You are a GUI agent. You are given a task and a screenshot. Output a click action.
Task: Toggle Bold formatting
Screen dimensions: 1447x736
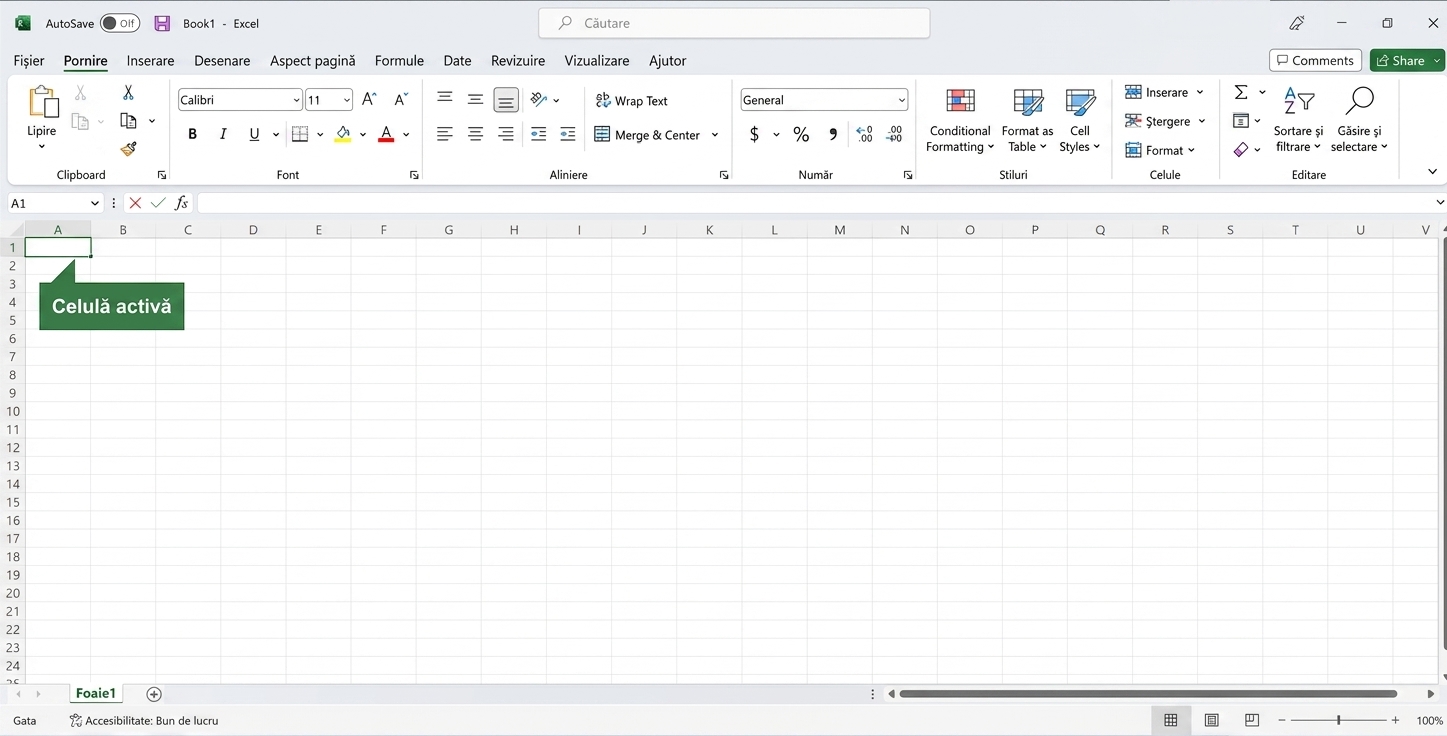(193, 134)
